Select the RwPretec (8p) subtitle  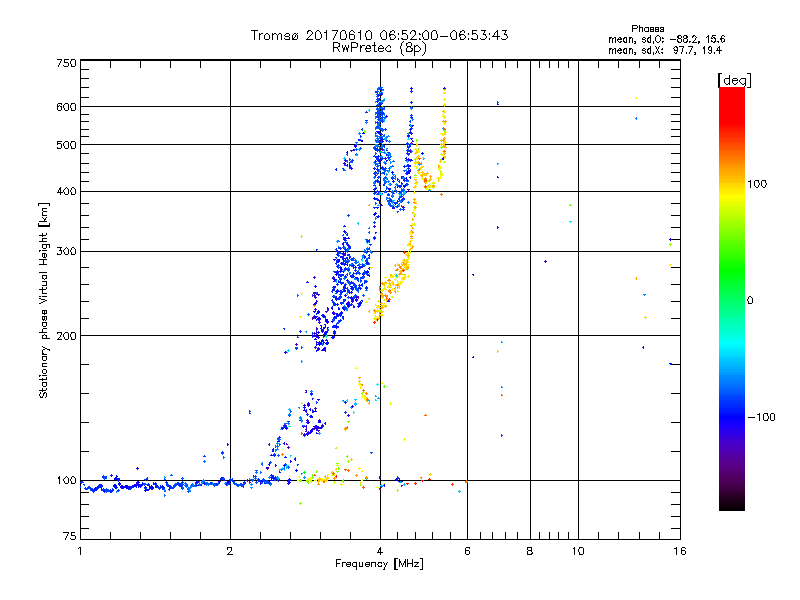tap(379, 48)
